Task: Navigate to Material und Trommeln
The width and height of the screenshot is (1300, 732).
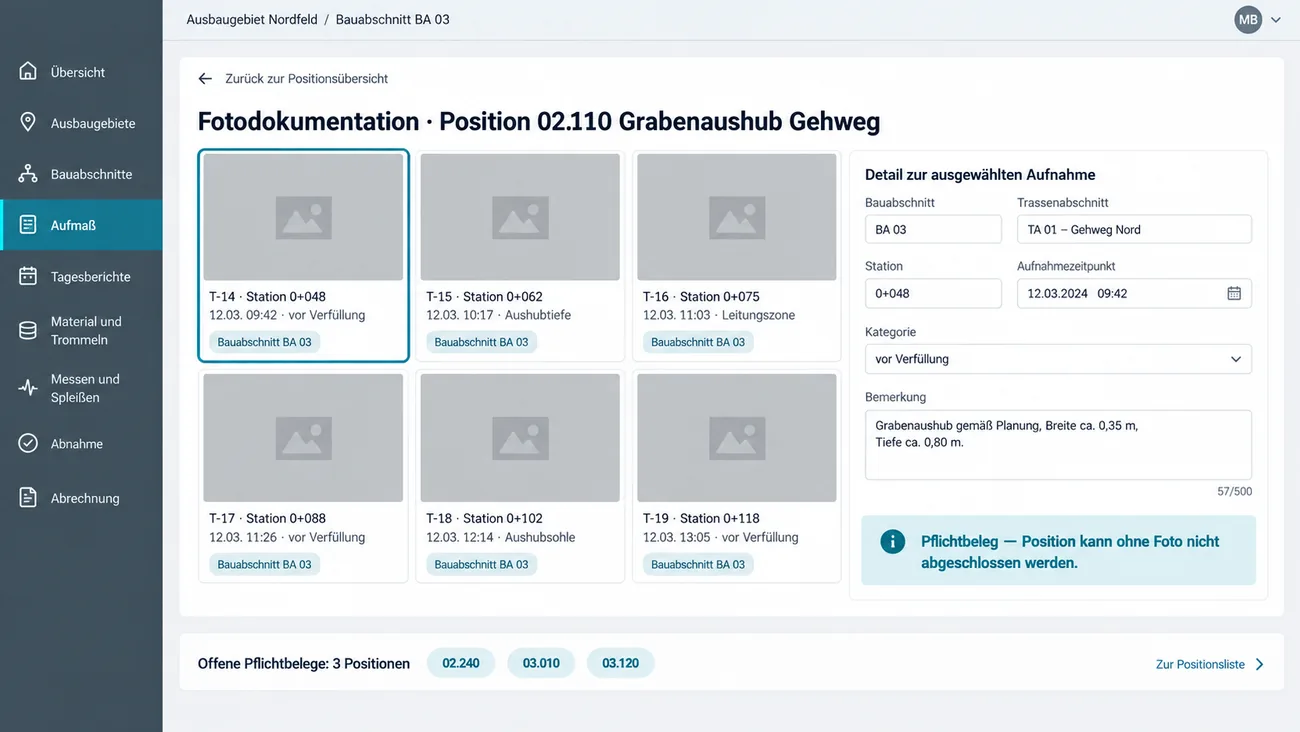Action: click(x=81, y=330)
